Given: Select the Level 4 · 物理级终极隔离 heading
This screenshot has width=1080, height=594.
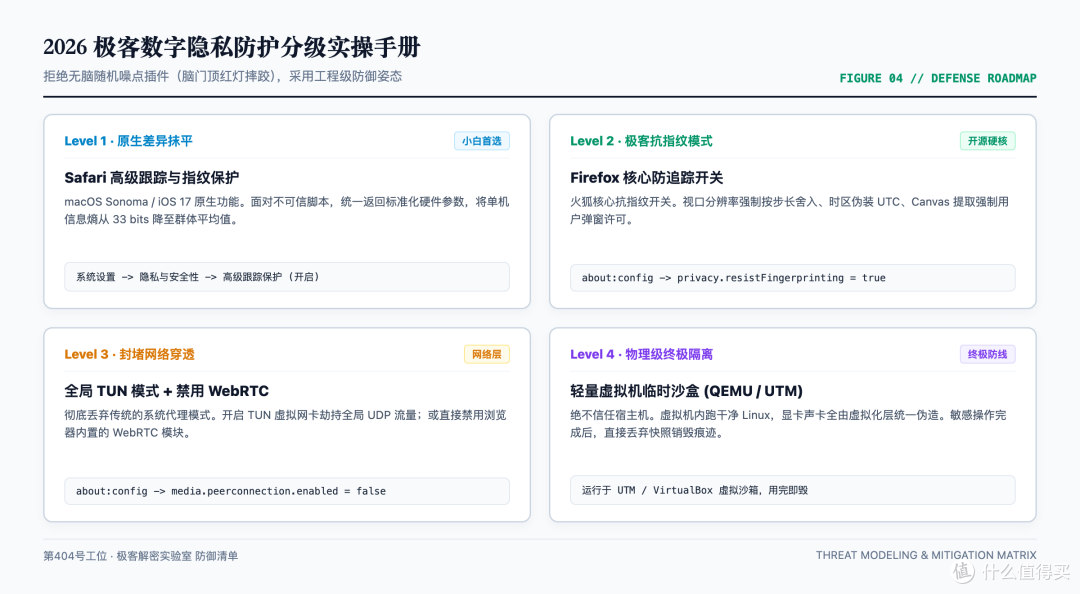Looking at the screenshot, I should pos(641,354).
